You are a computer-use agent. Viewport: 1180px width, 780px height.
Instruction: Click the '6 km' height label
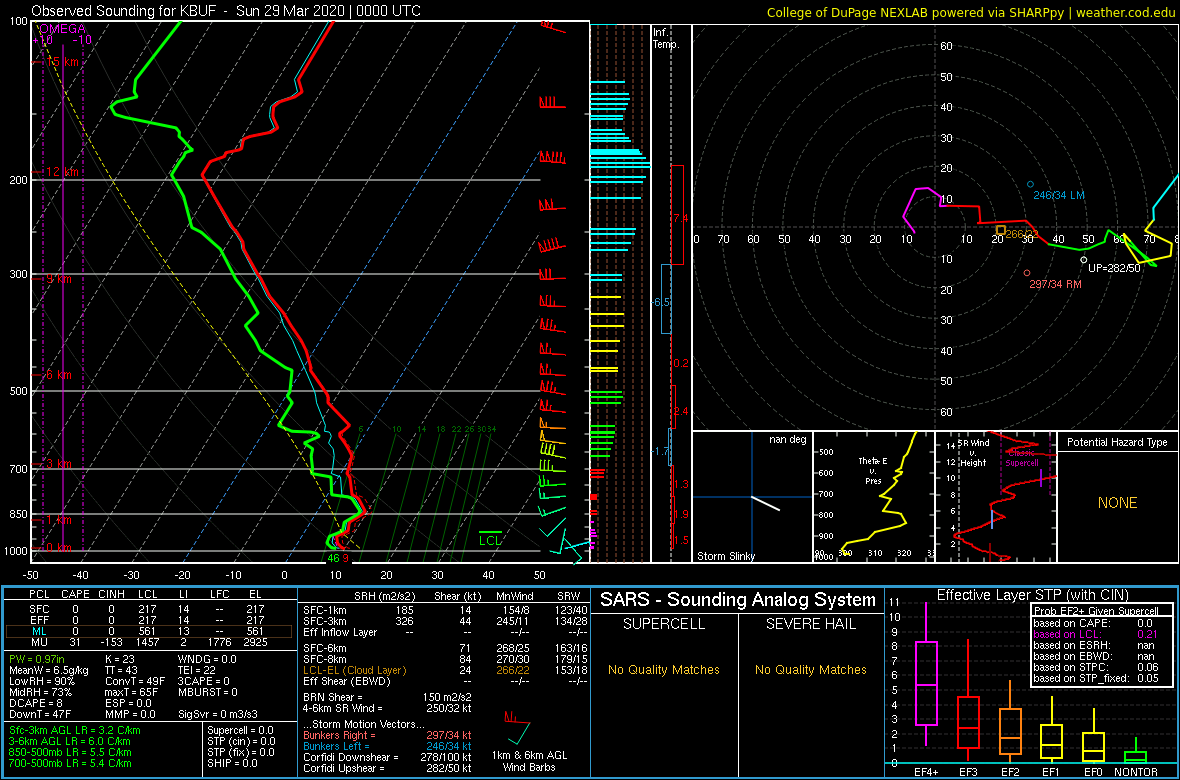click(57, 374)
